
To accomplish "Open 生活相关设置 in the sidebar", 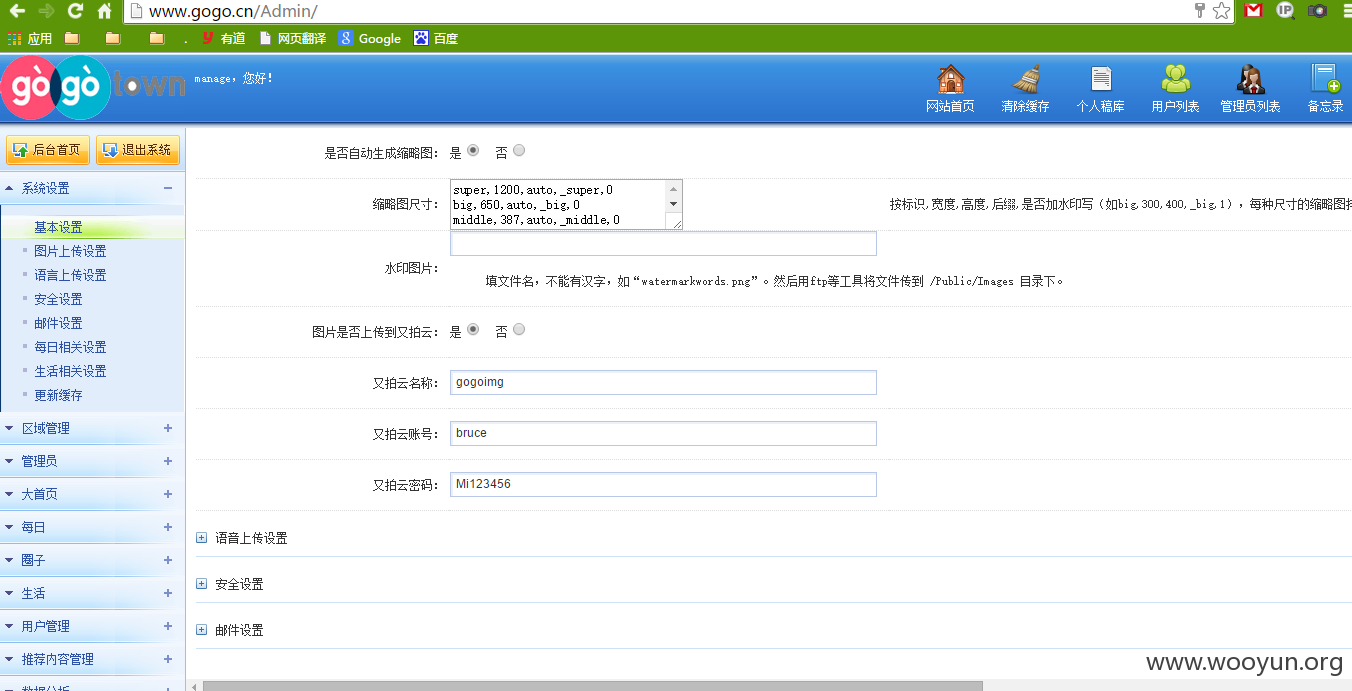I will point(70,371).
